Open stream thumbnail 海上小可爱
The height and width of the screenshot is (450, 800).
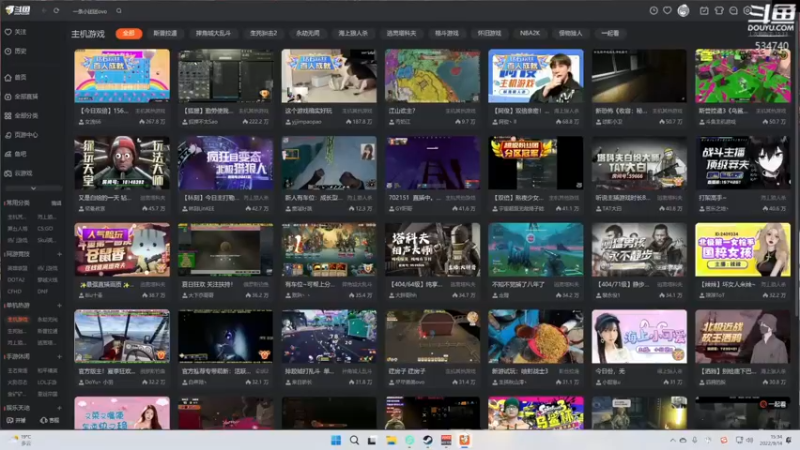pyautogui.click(x=639, y=336)
